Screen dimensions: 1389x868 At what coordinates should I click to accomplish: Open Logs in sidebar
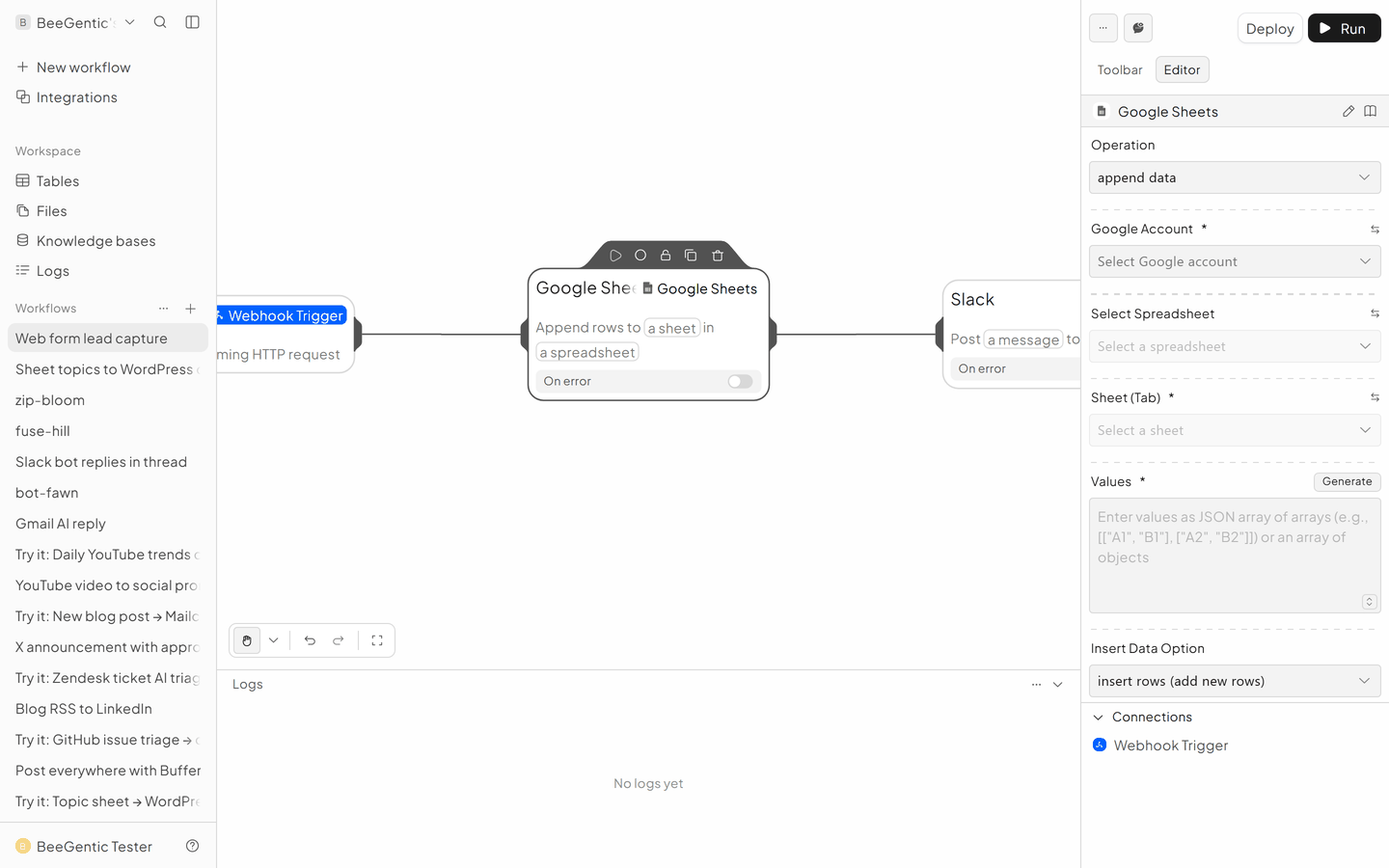108,271
